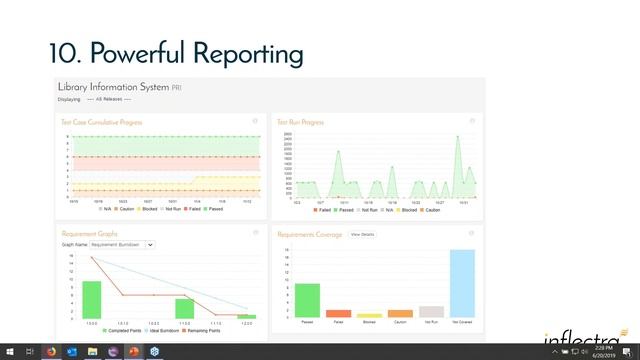Toggle N/A legend in Test Case Cumulative Progress
The height and width of the screenshot is (360, 640).
tap(105, 209)
